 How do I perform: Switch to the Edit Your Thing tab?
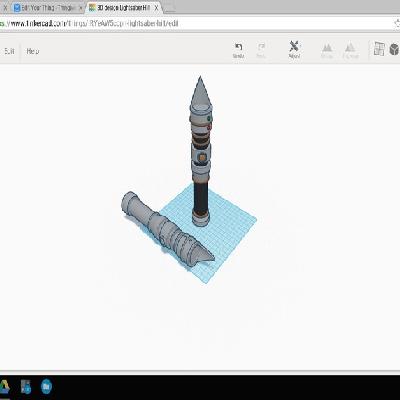point(48,8)
